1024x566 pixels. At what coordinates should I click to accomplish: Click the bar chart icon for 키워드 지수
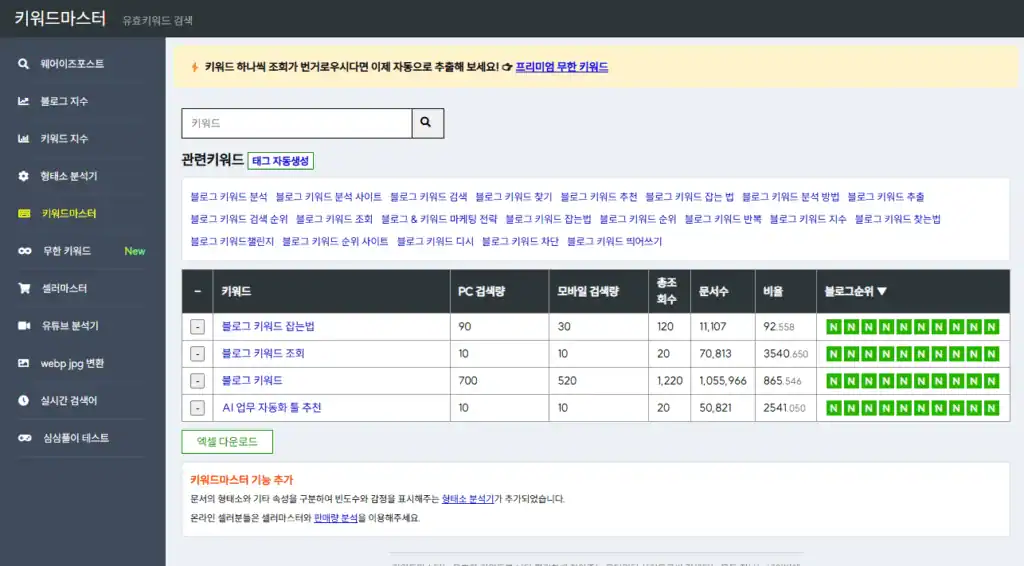(23, 139)
